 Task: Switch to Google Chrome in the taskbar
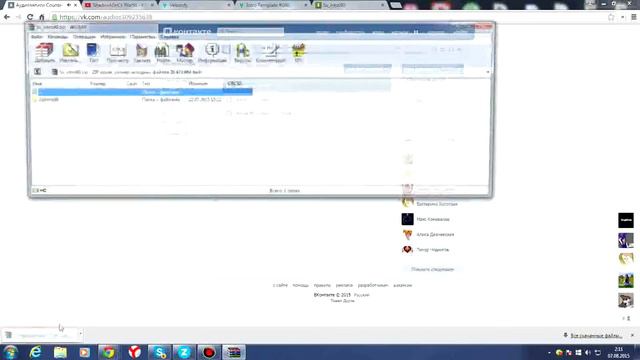[x=109, y=352]
